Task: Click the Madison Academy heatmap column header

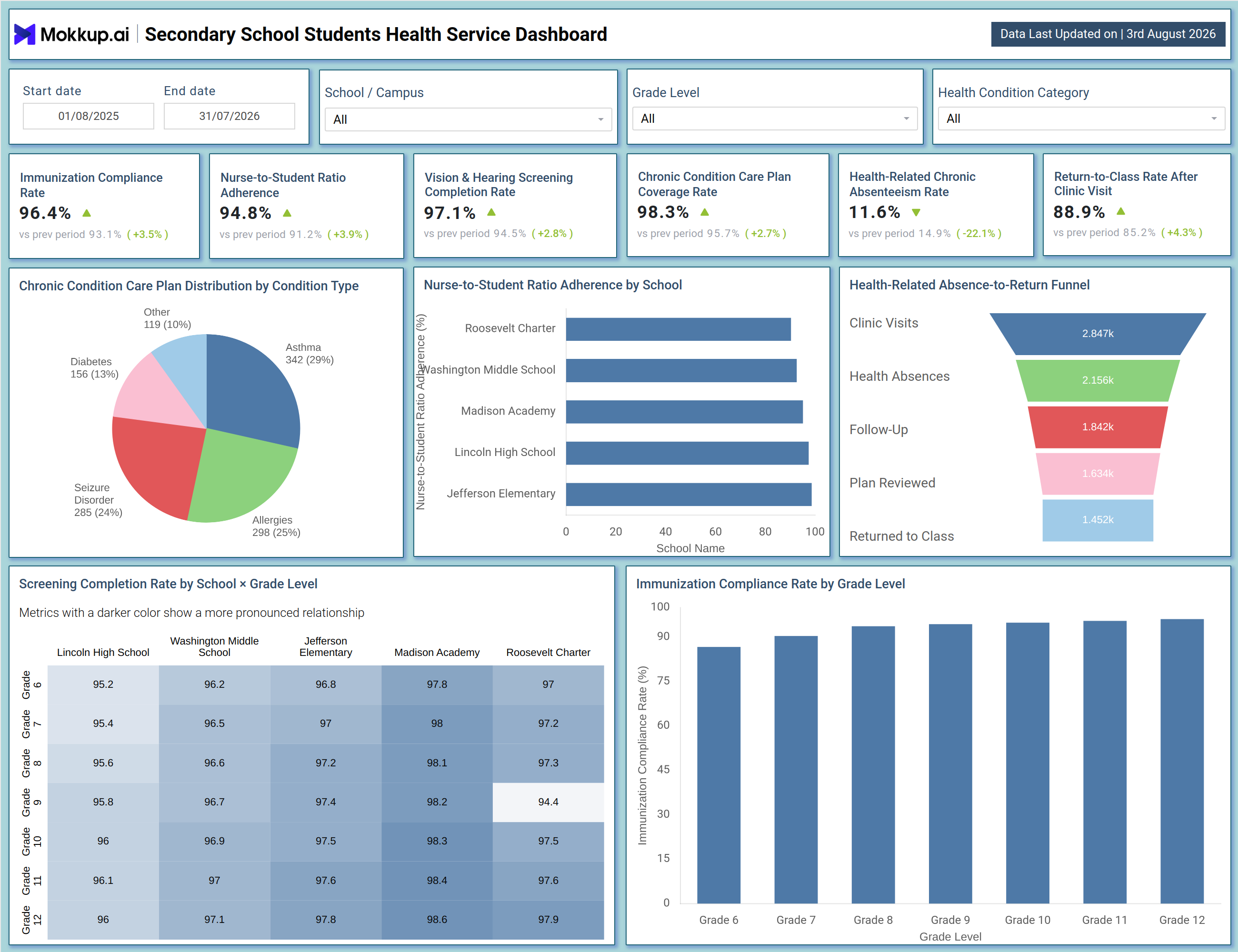Action: [437, 652]
